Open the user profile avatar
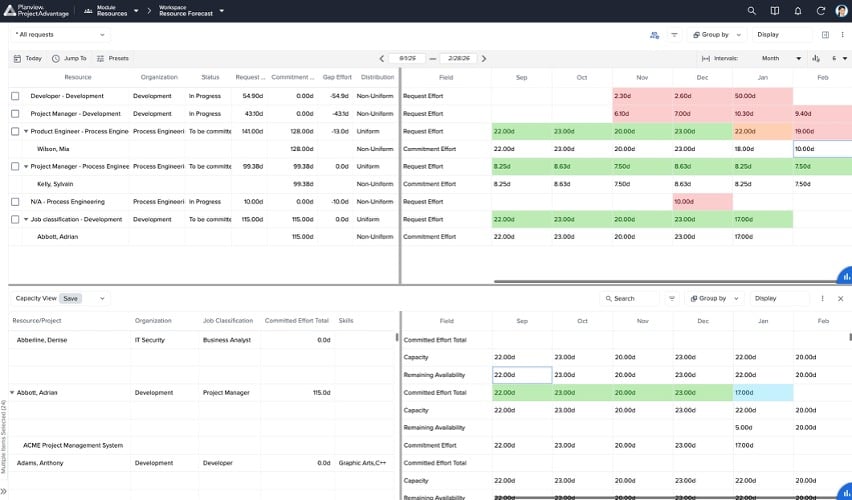852x500 pixels. click(x=841, y=11)
